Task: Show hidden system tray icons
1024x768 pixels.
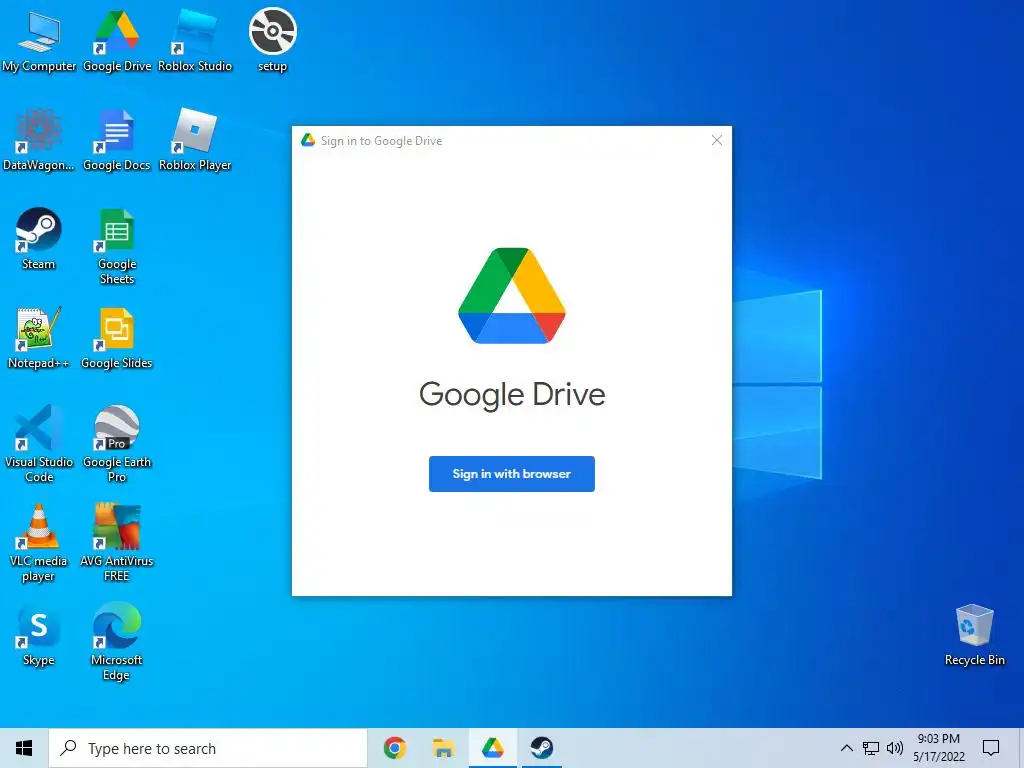Action: pos(846,748)
